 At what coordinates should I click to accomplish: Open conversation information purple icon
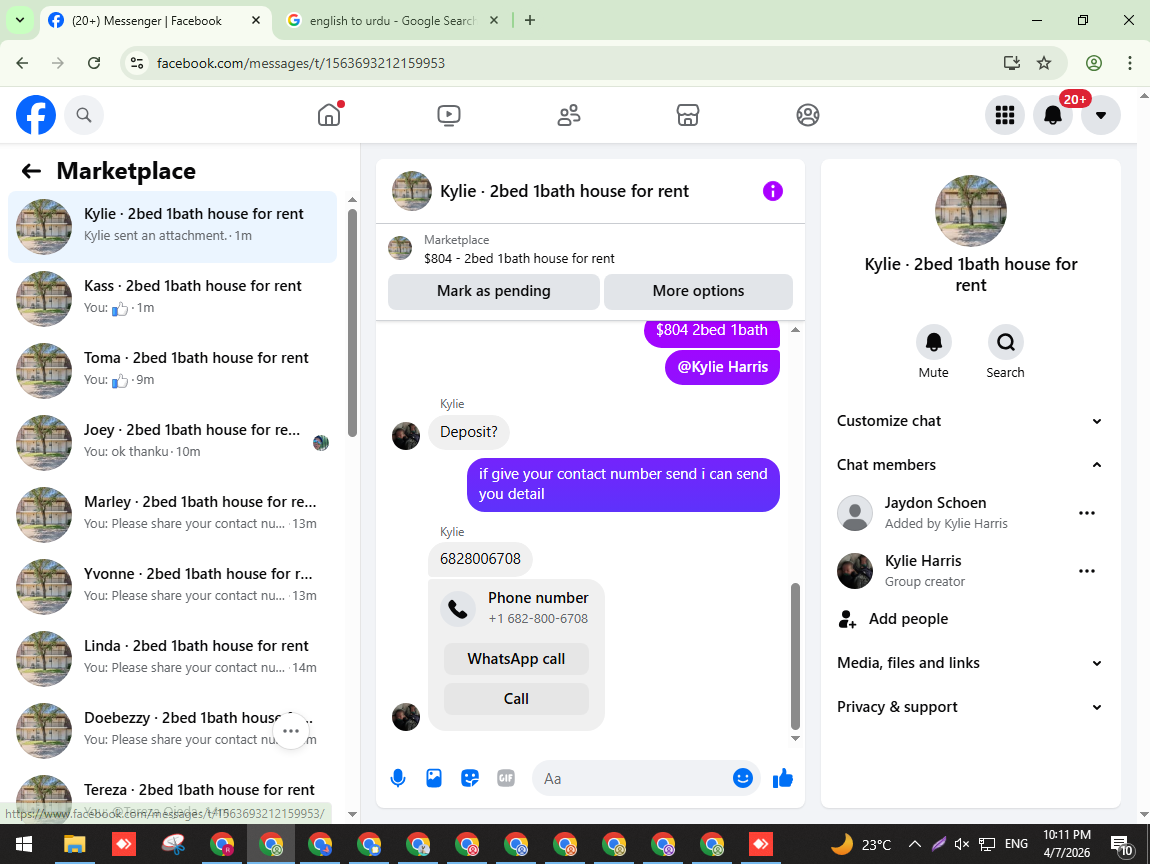pyautogui.click(x=773, y=191)
